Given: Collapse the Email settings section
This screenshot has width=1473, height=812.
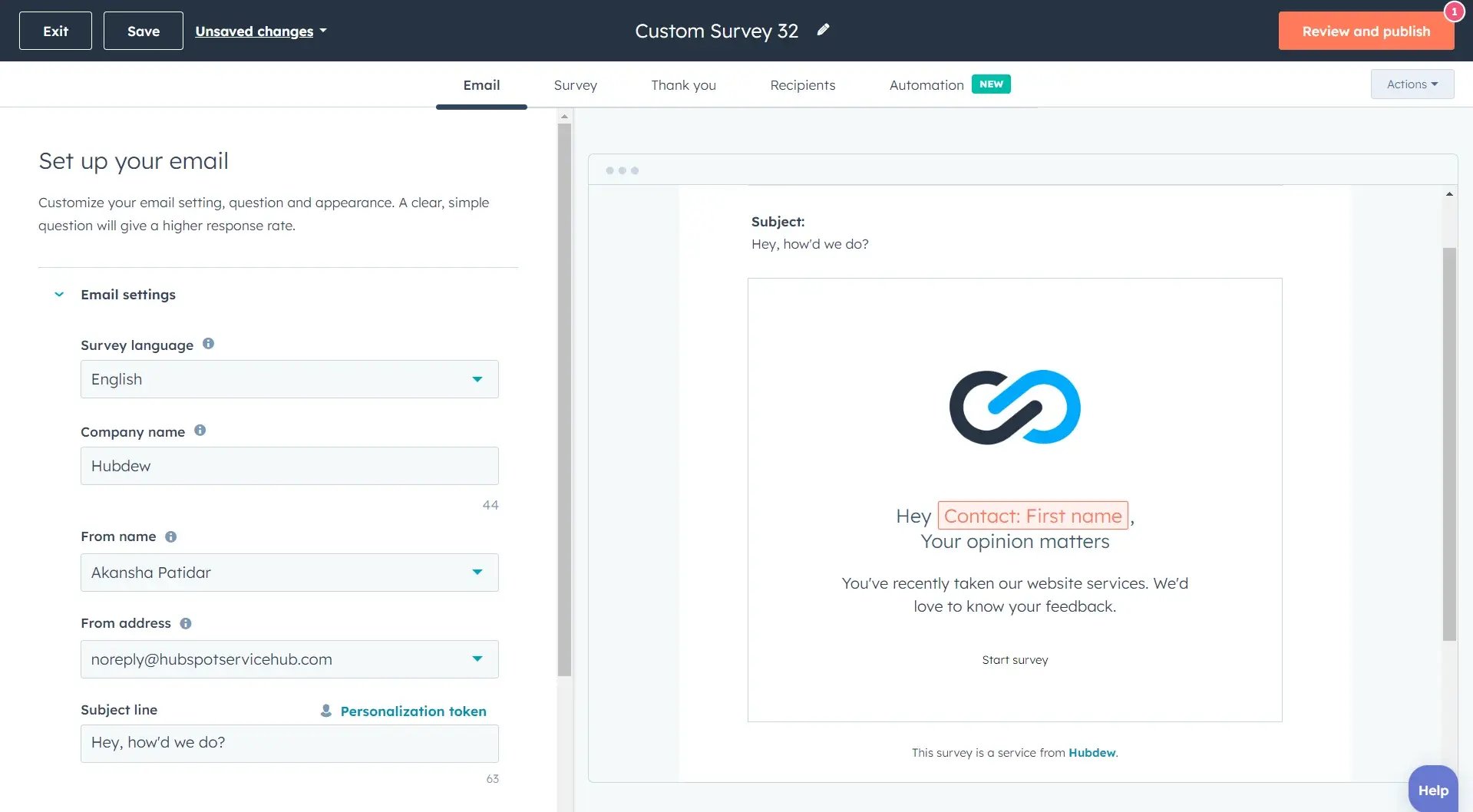Looking at the screenshot, I should coord(59,294).
